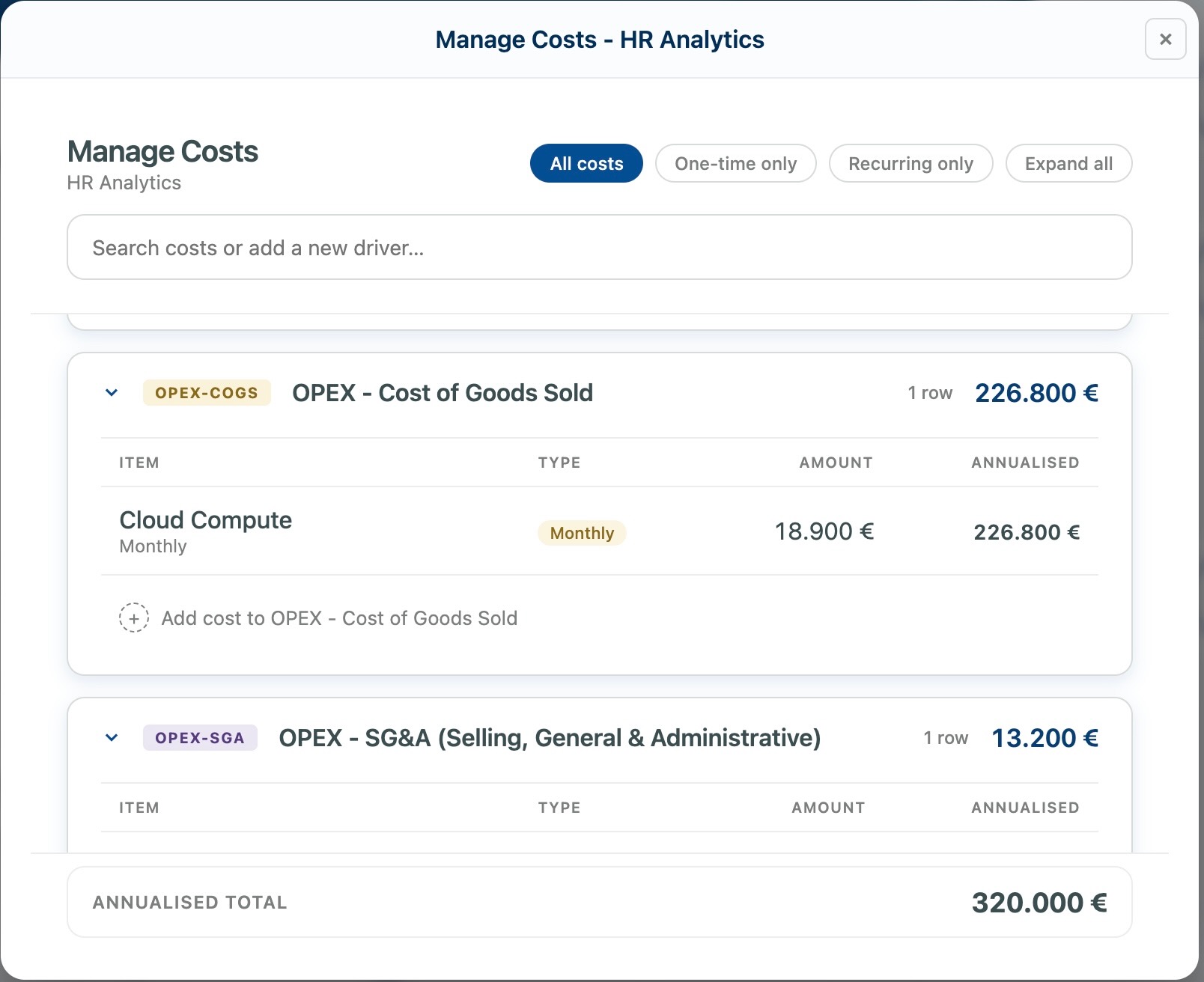Click the annualised total 320.000 €
This screenshot has height=982, width=1204.
(x=1039, y=903)
